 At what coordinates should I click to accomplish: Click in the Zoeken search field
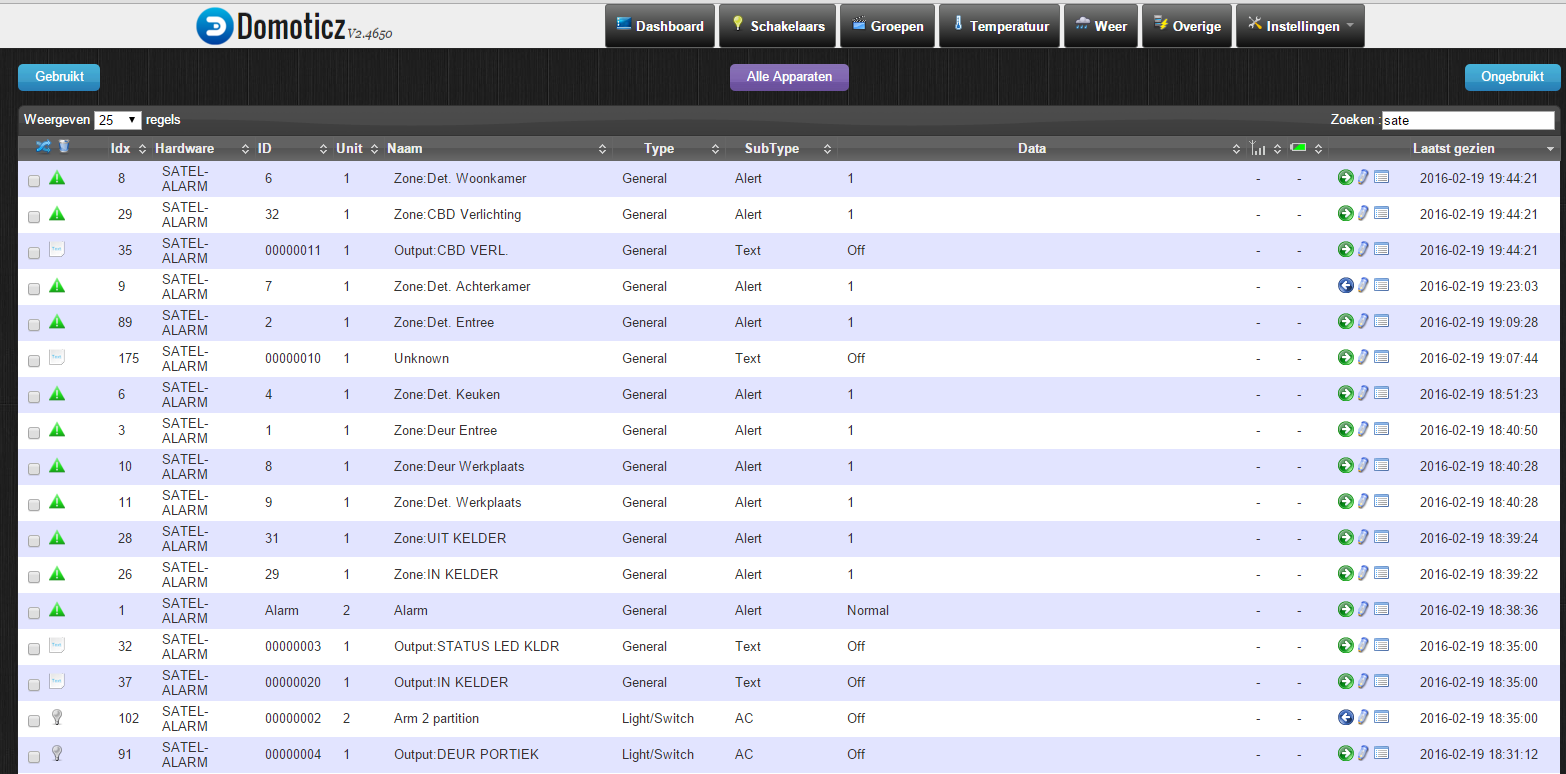coord(1467,120)
